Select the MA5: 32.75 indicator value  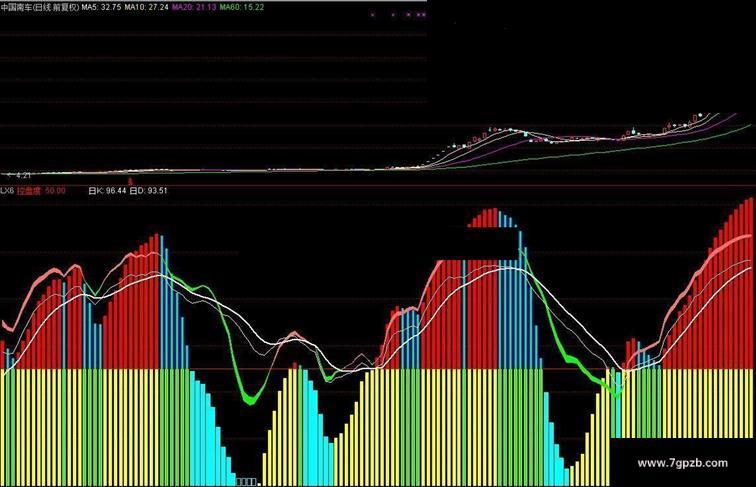click(101, 7)
